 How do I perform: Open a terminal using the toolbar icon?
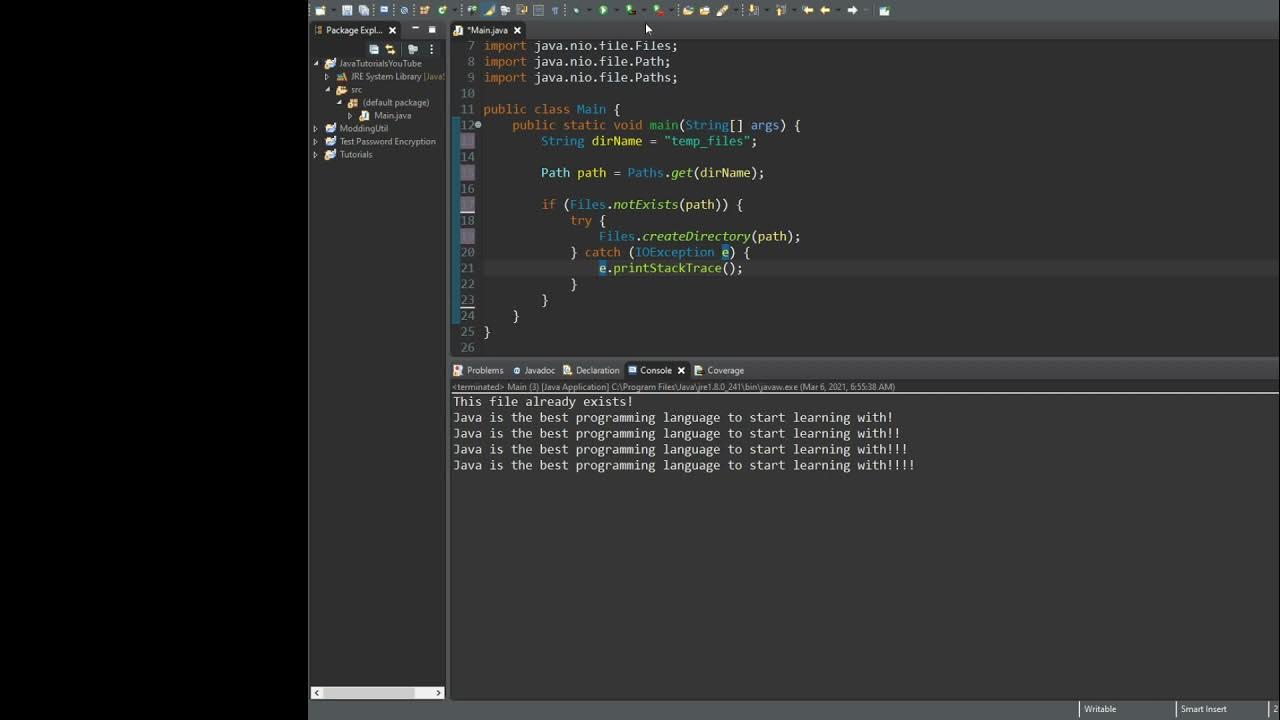[x=384, y=10]
